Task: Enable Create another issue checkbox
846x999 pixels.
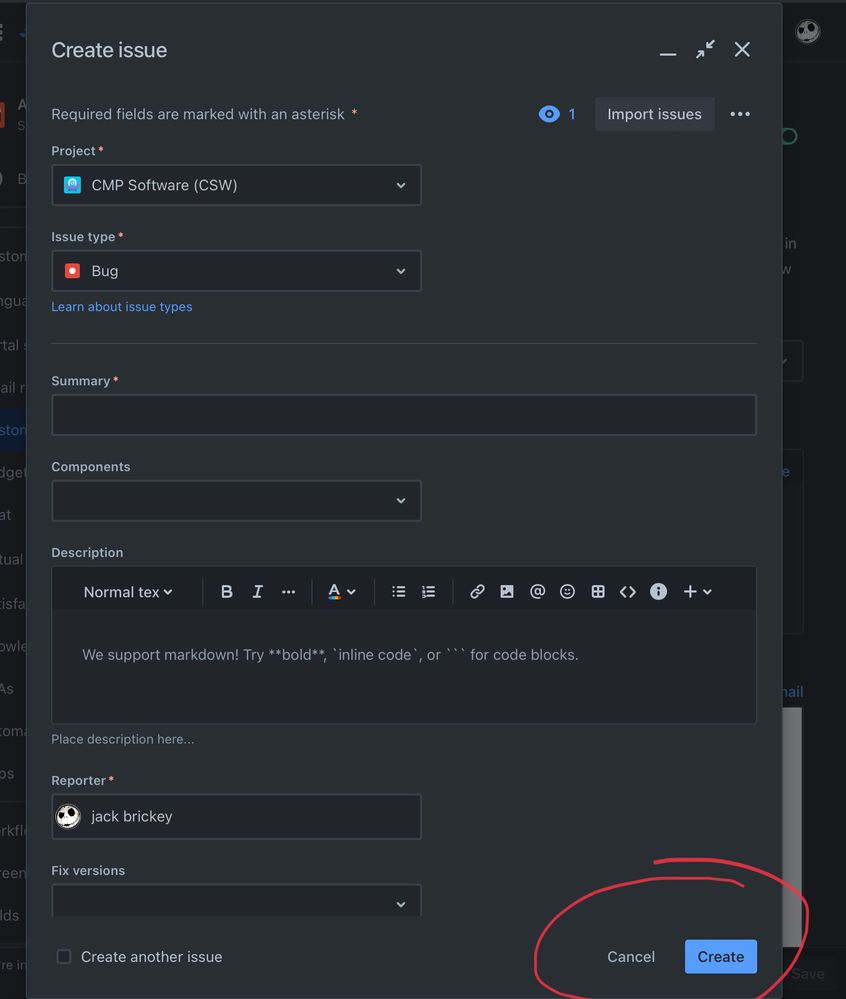Action: click(64, 956)
